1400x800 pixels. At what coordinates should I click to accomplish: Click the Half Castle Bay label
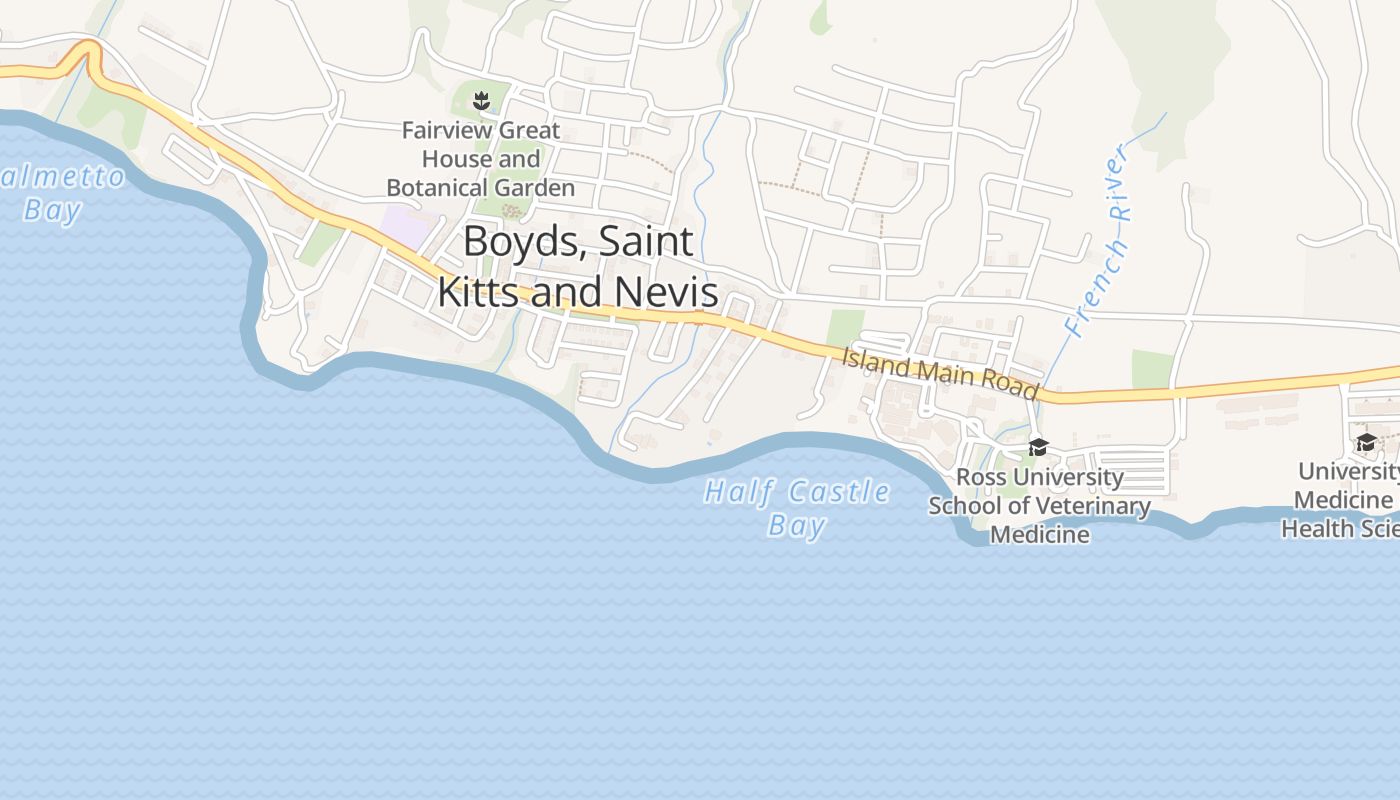pyautogui.click(x=797, y=508)
